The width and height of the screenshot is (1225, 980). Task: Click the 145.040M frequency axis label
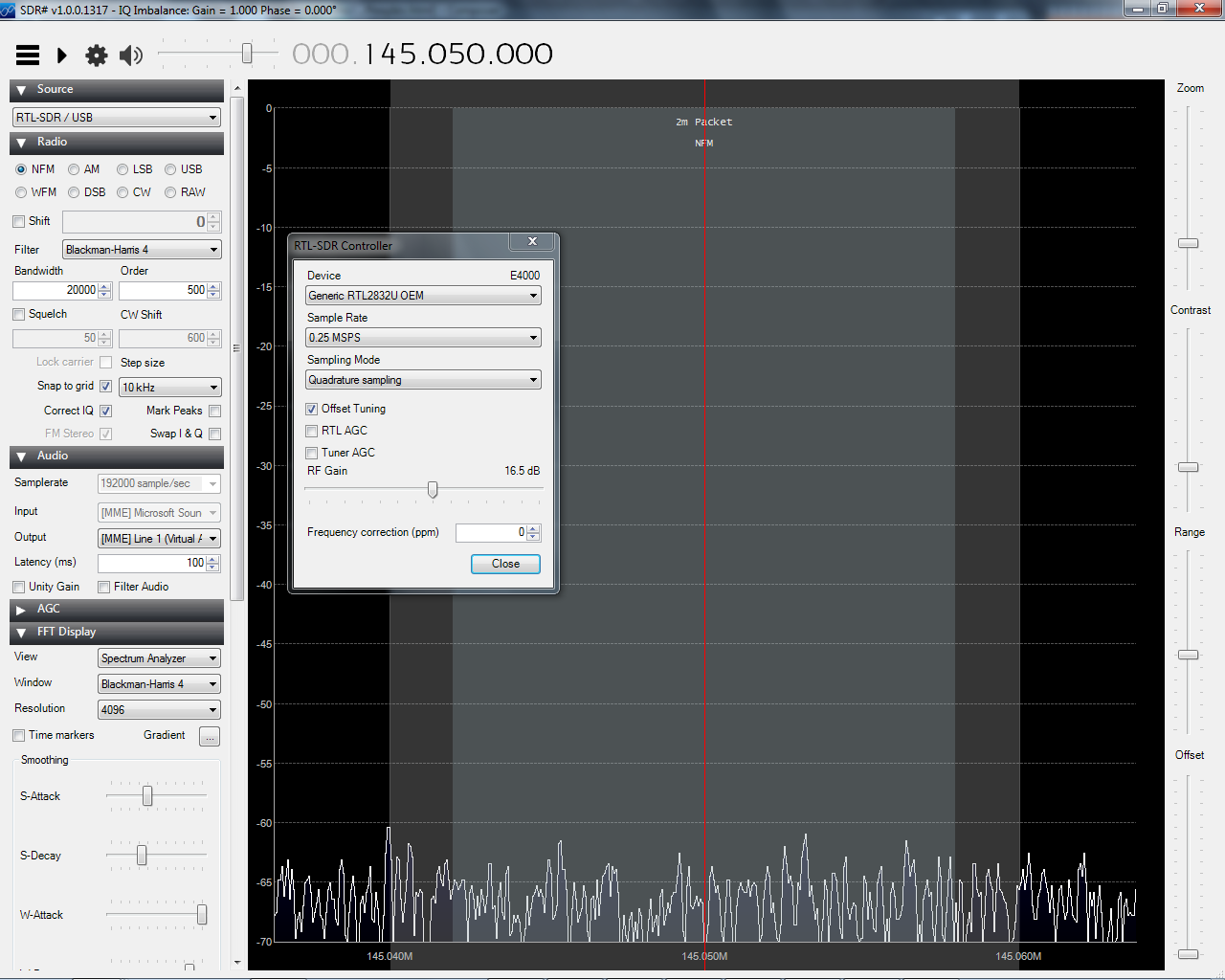(x=390, y=956)
